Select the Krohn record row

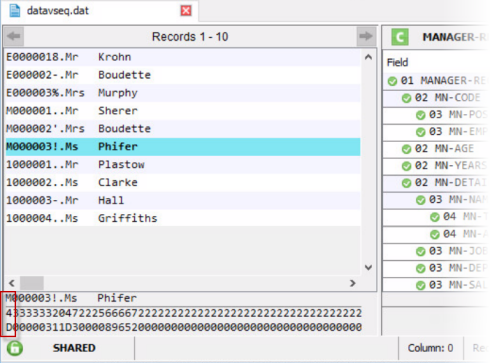click(183, 57)
